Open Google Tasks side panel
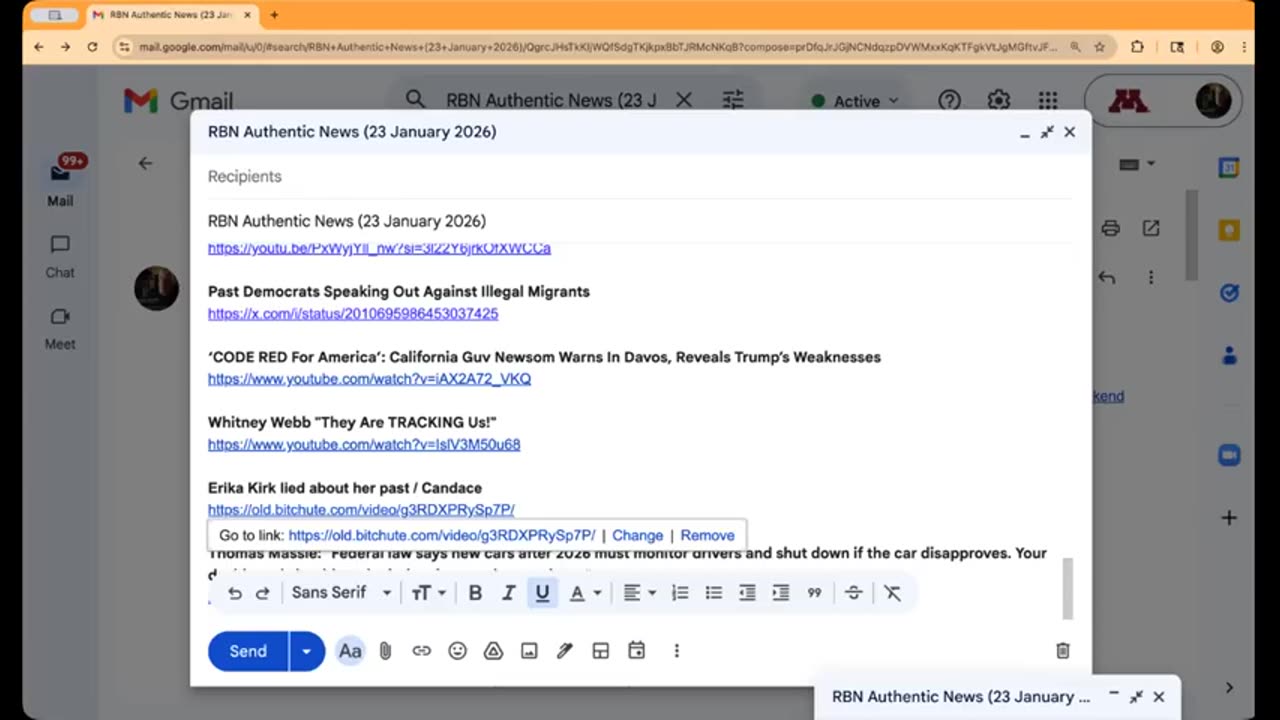 pos(1229,293)
